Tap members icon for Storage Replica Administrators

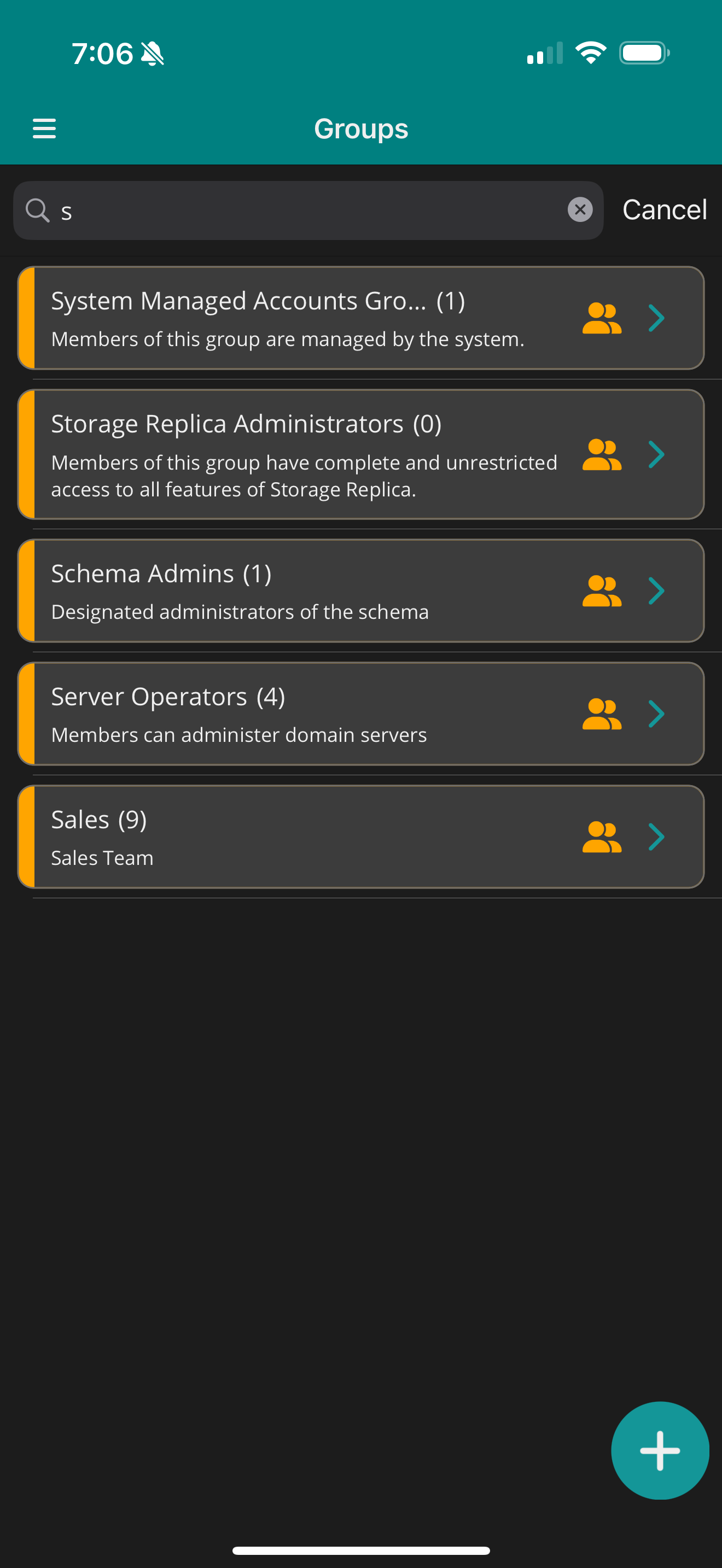tap(602, 455)
